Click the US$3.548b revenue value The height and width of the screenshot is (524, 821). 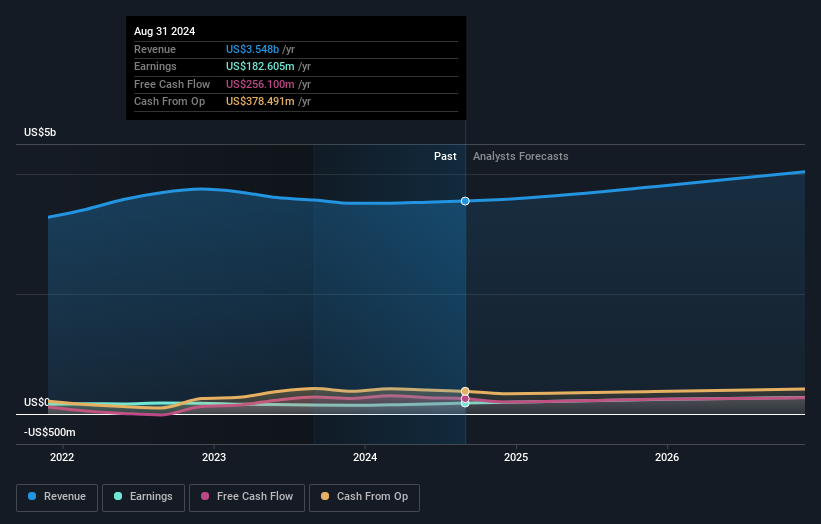coord(252,49)
